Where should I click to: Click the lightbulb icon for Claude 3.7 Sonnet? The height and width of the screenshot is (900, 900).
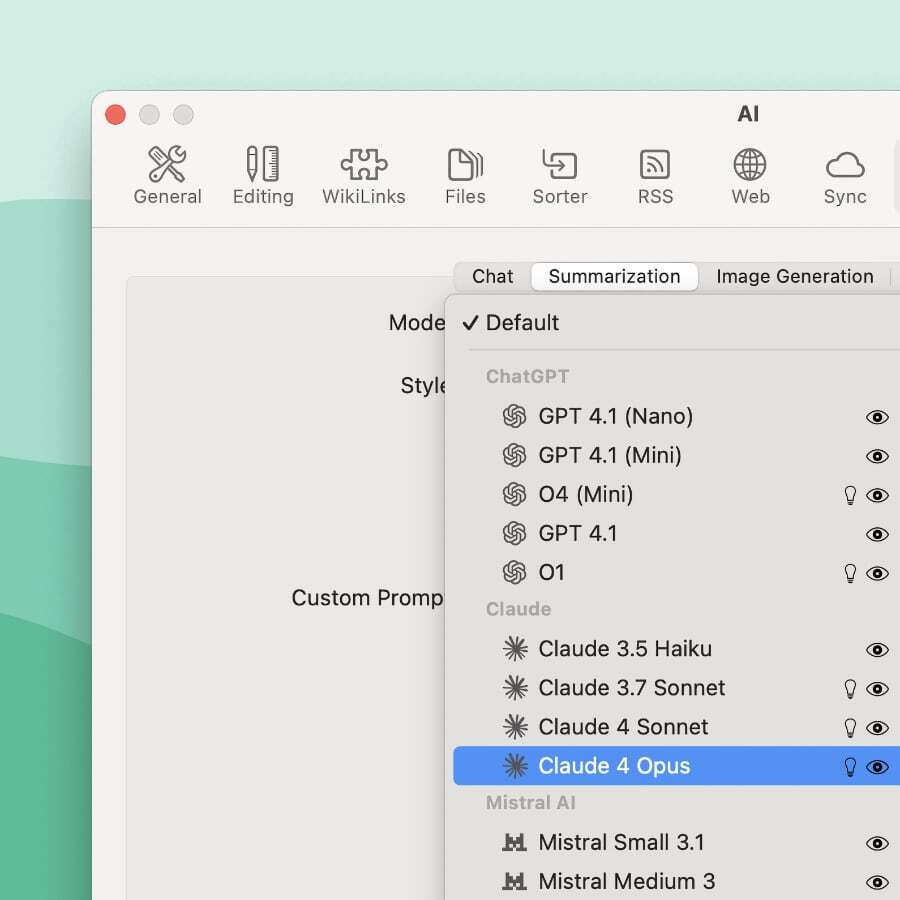tap(850, 689)
